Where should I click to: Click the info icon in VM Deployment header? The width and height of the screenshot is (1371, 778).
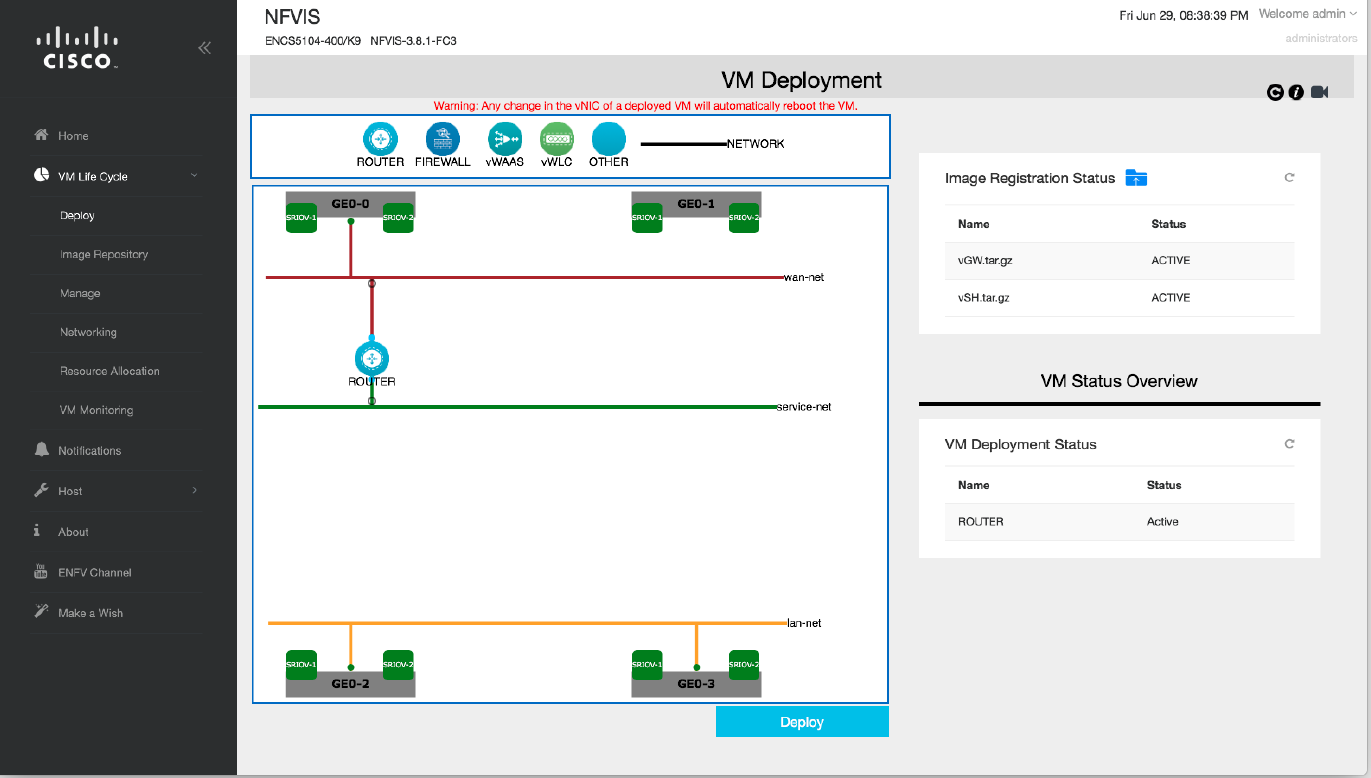(1296, 92)
